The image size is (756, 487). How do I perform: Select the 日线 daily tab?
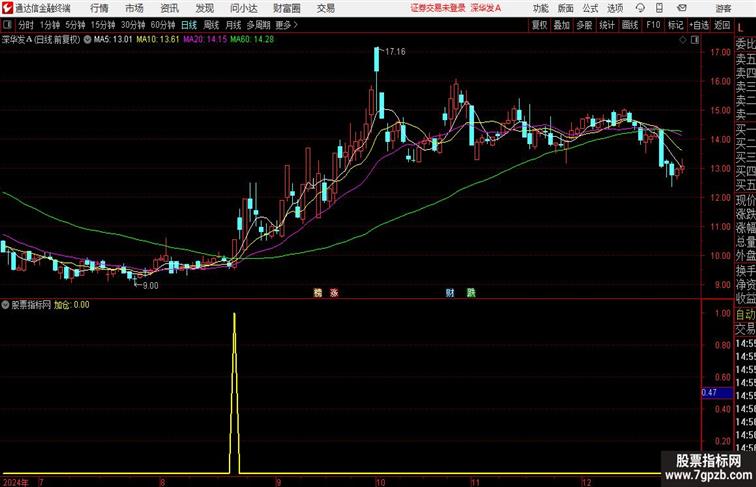tap(189, 25)
